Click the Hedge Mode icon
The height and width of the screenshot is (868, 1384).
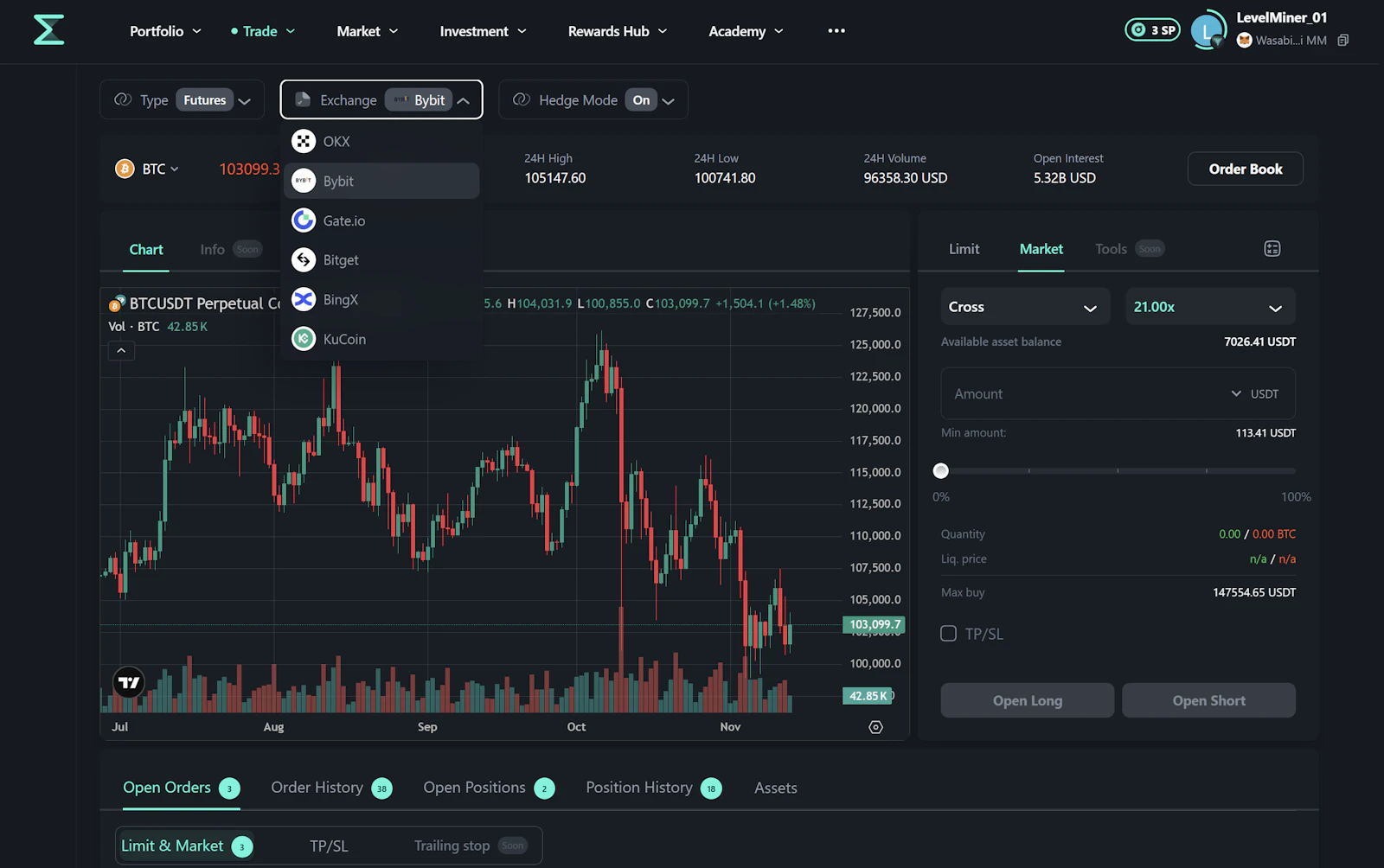click(x=522, y=99)
